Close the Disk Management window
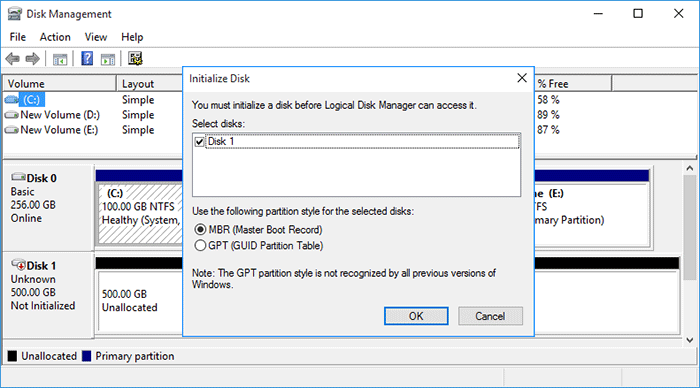Image resolution: width=700 pixels, height=388 pixels. [678, 14]
